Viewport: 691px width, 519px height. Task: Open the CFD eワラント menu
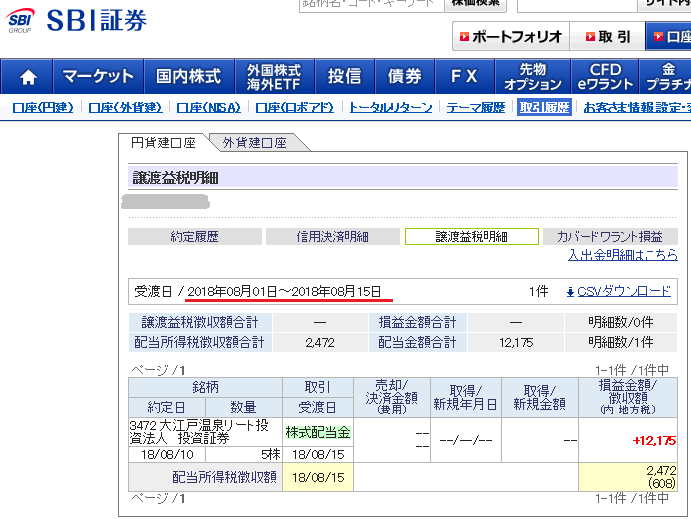pos(605,77)
